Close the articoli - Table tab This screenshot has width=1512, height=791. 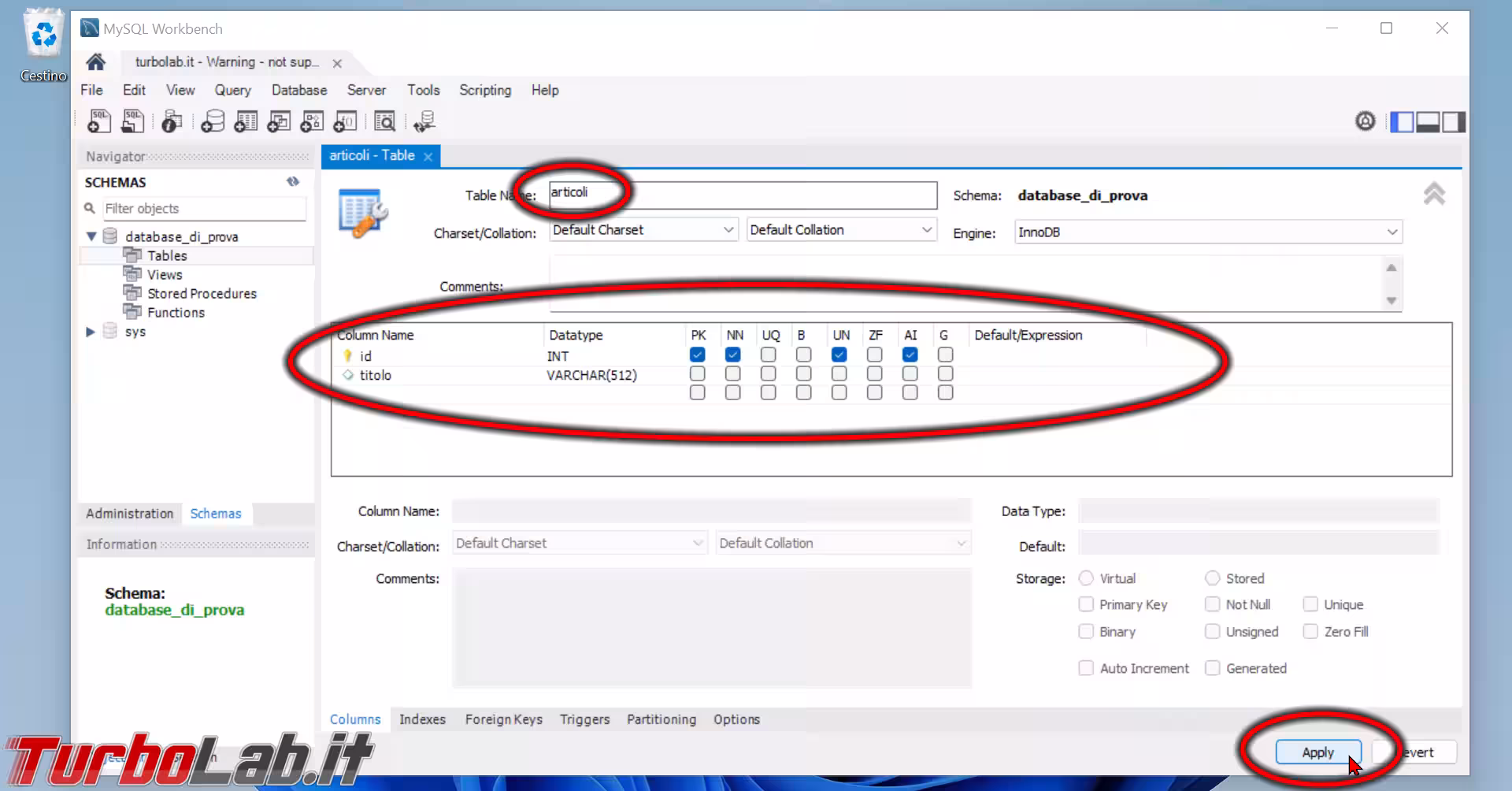click(x=428, y=157)
